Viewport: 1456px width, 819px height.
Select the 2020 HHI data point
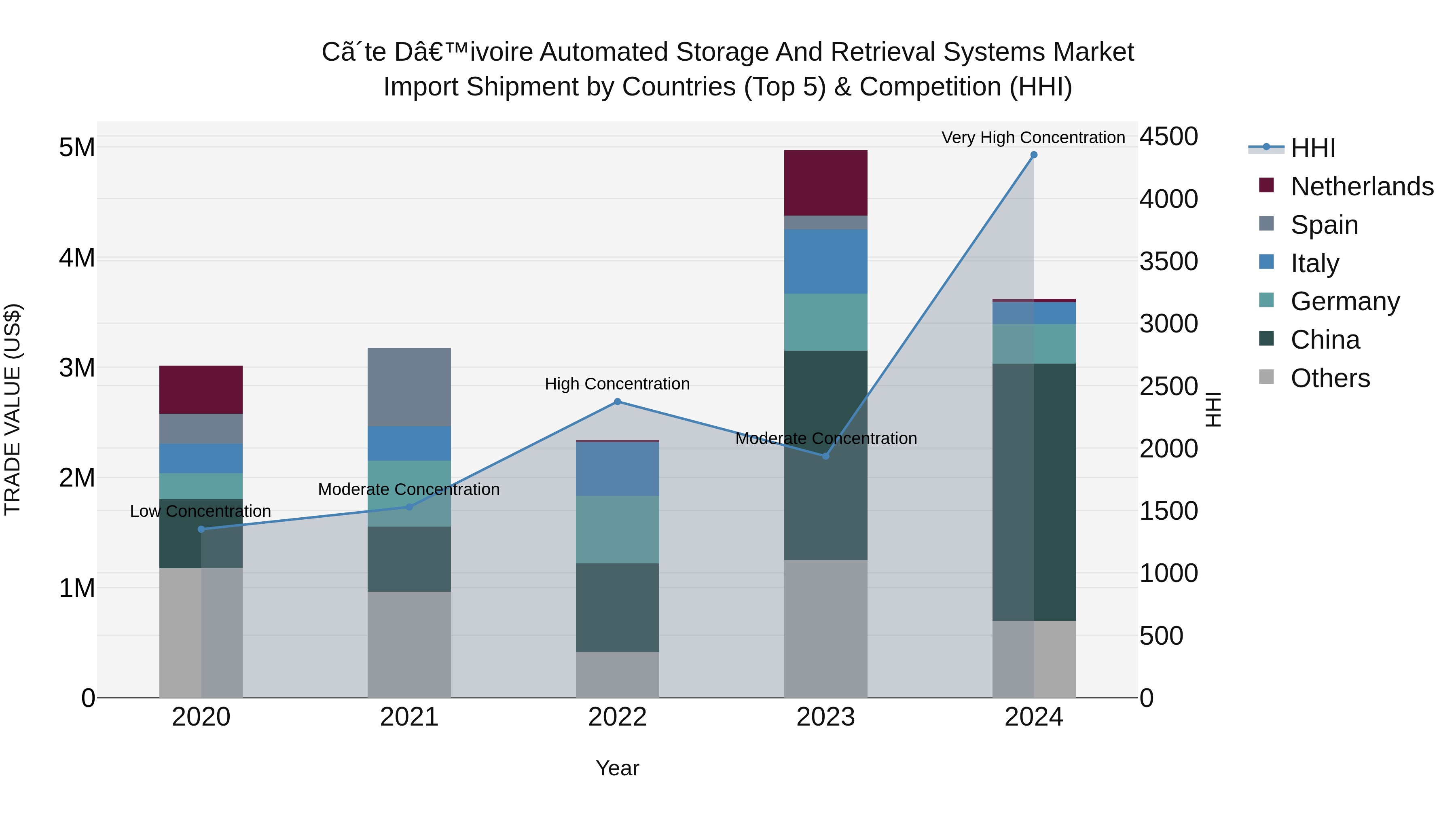click(201, 529)
